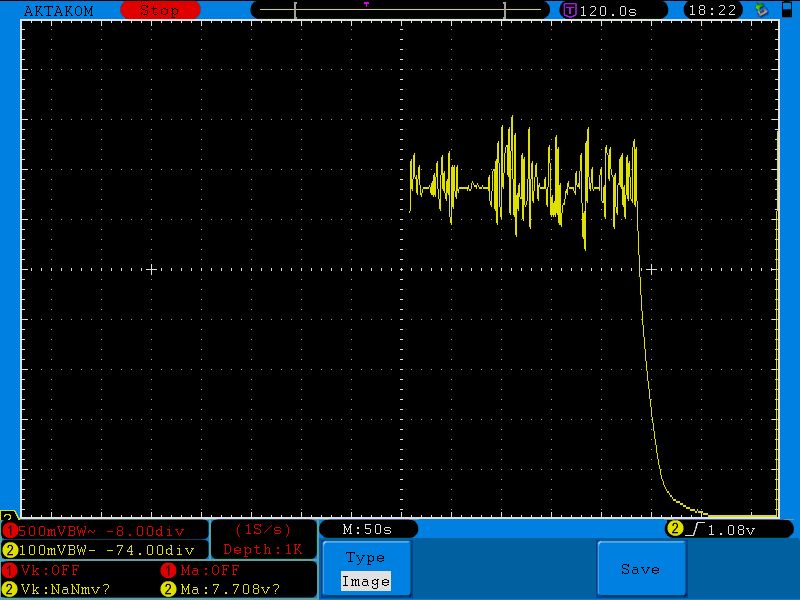Click the (1S/s) sample rate readout

[263, 530]
